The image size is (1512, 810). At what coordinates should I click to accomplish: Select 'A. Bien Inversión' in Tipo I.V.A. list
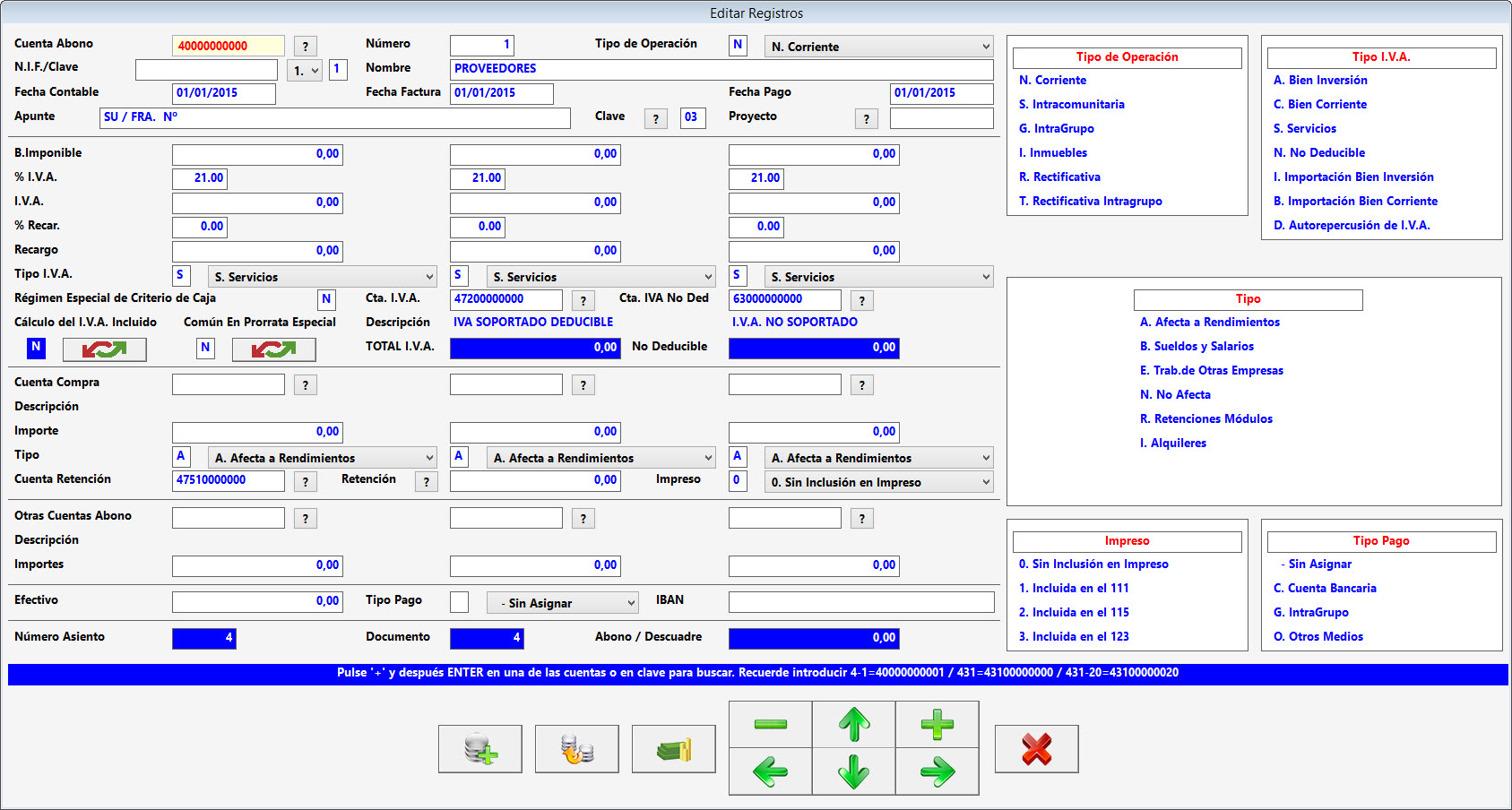pos(1320,80)
